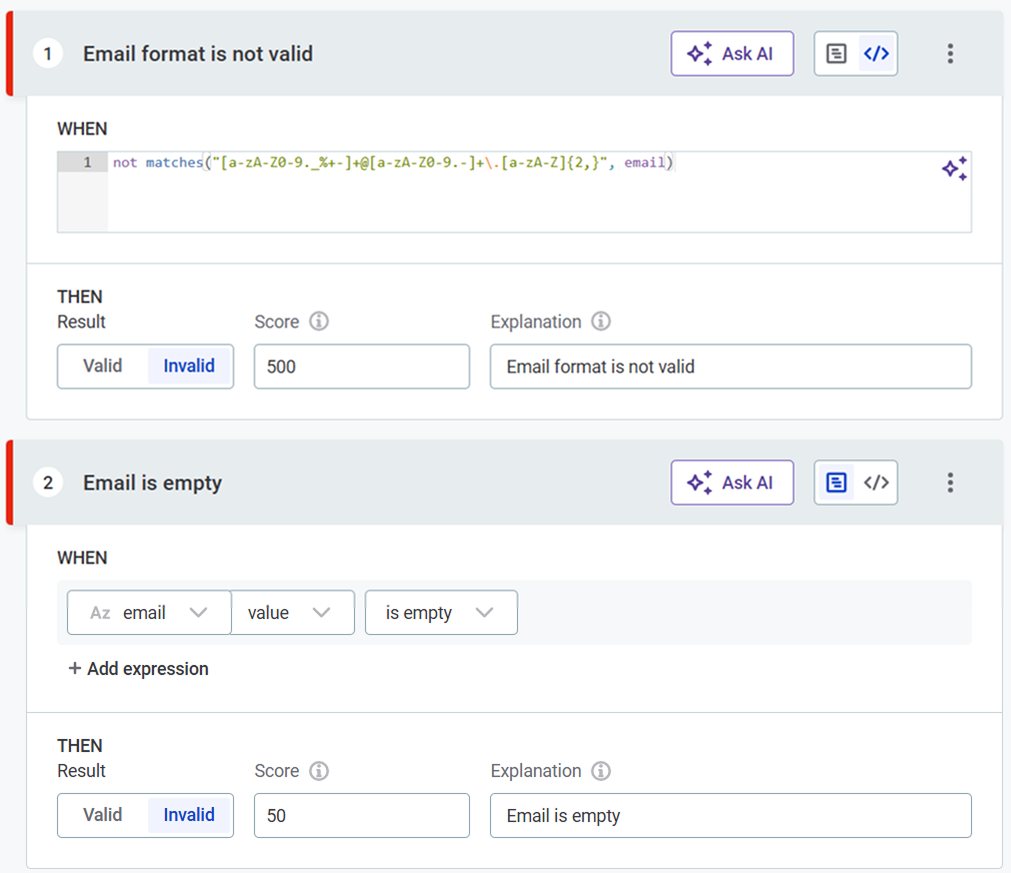The width and height of the screenshot is (1011, 873).
Task: Open the email attribute dropdown
Action: click(149, 613)
